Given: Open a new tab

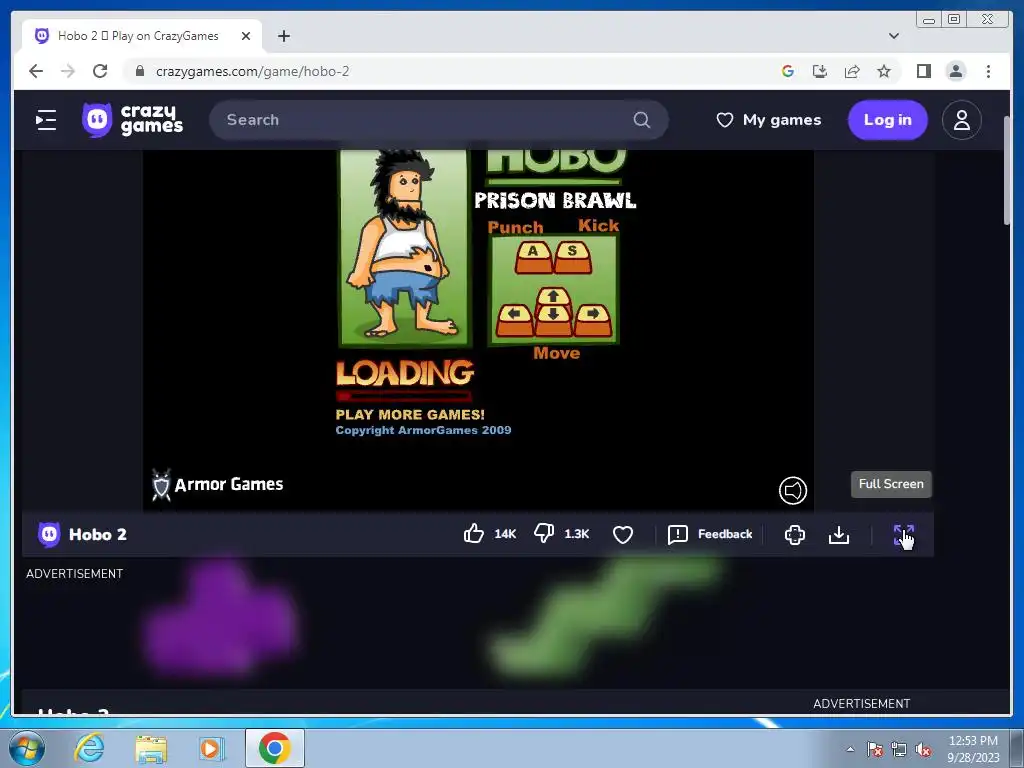Looking at the screenshot, I should [x=283, y=36].
